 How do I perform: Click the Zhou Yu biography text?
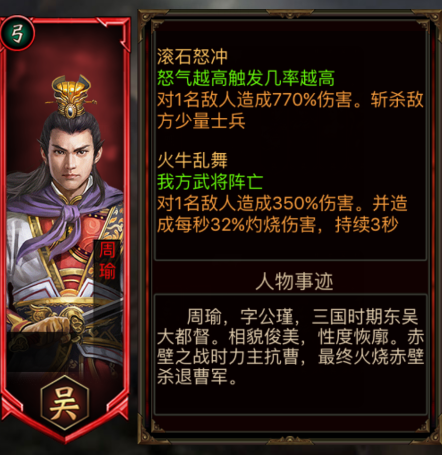tap(290, 347)
